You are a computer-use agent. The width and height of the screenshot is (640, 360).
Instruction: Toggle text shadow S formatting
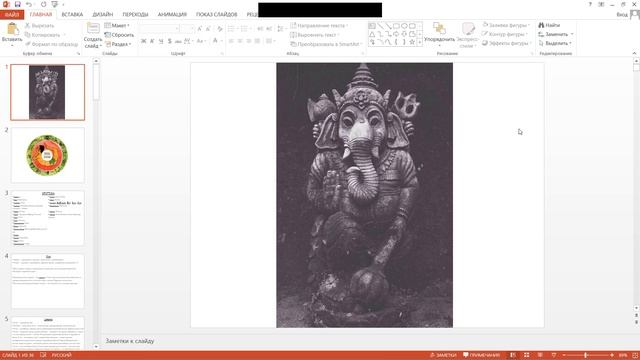[x=169, y=41]
